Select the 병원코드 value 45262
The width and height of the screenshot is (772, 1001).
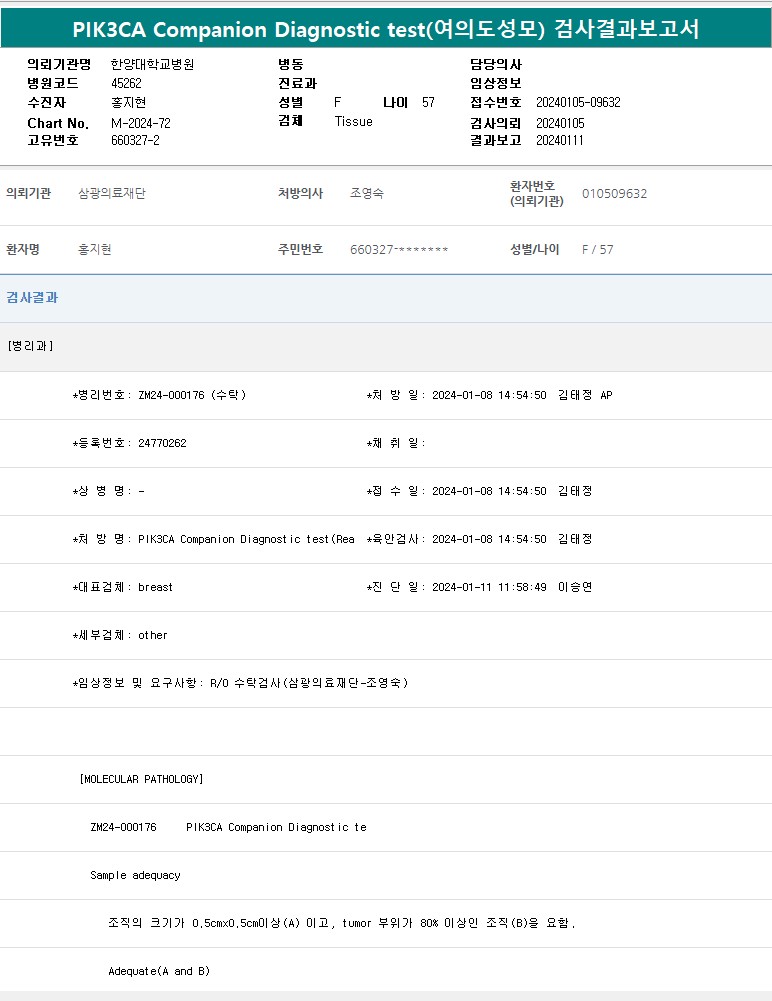coord(126,84)
